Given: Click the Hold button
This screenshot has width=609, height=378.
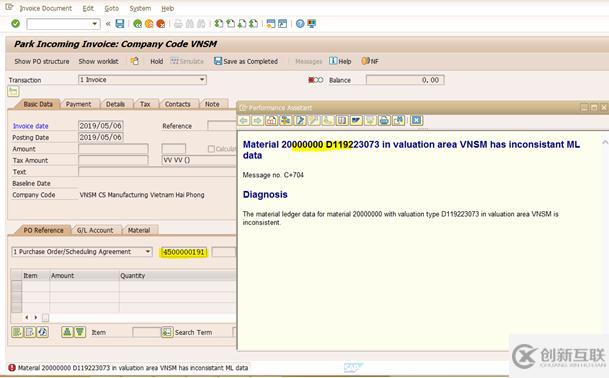Looking at the screenshot, I should (x=157, y=61).
